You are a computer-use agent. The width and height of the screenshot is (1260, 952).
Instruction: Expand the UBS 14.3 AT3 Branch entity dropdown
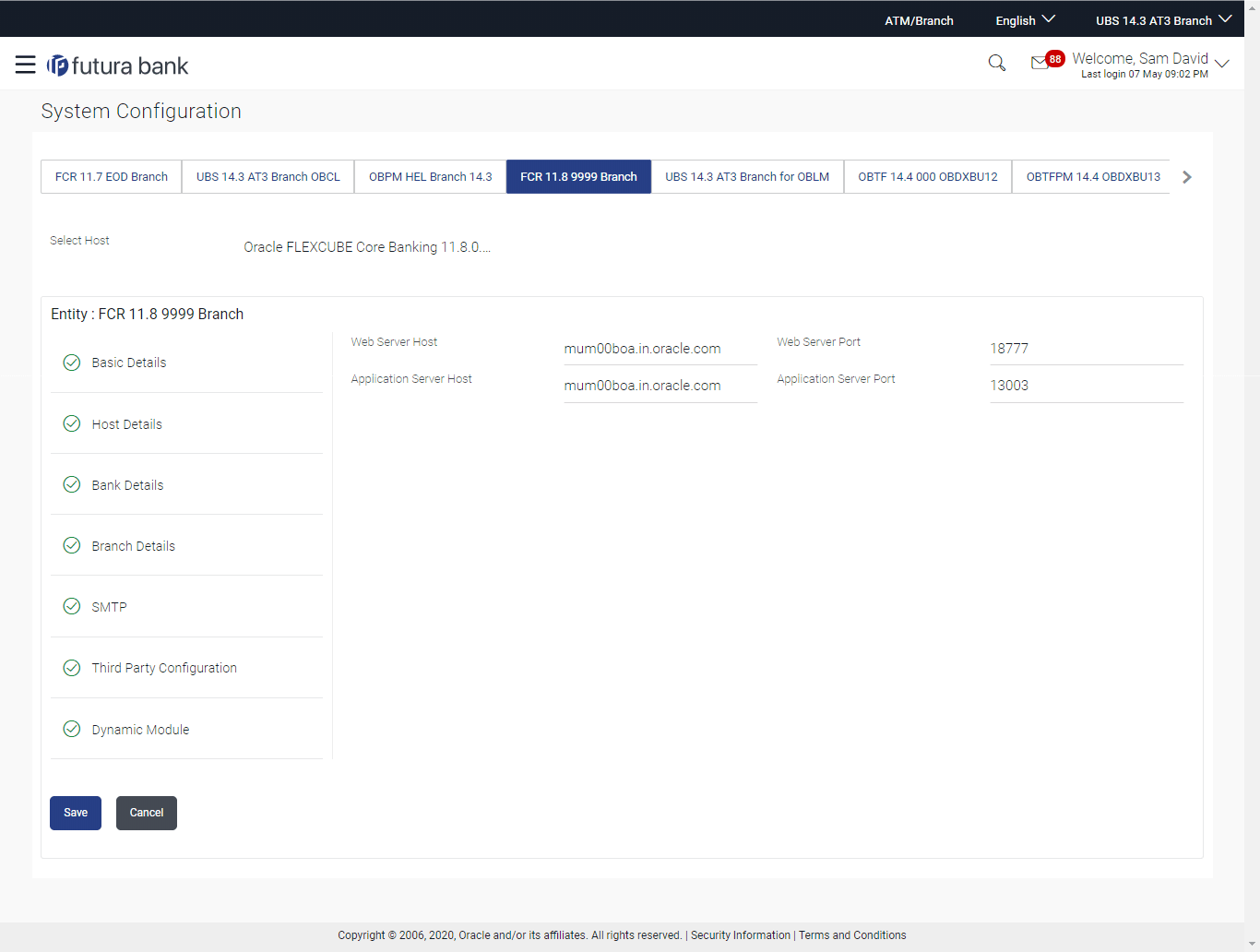[1163, 20]
